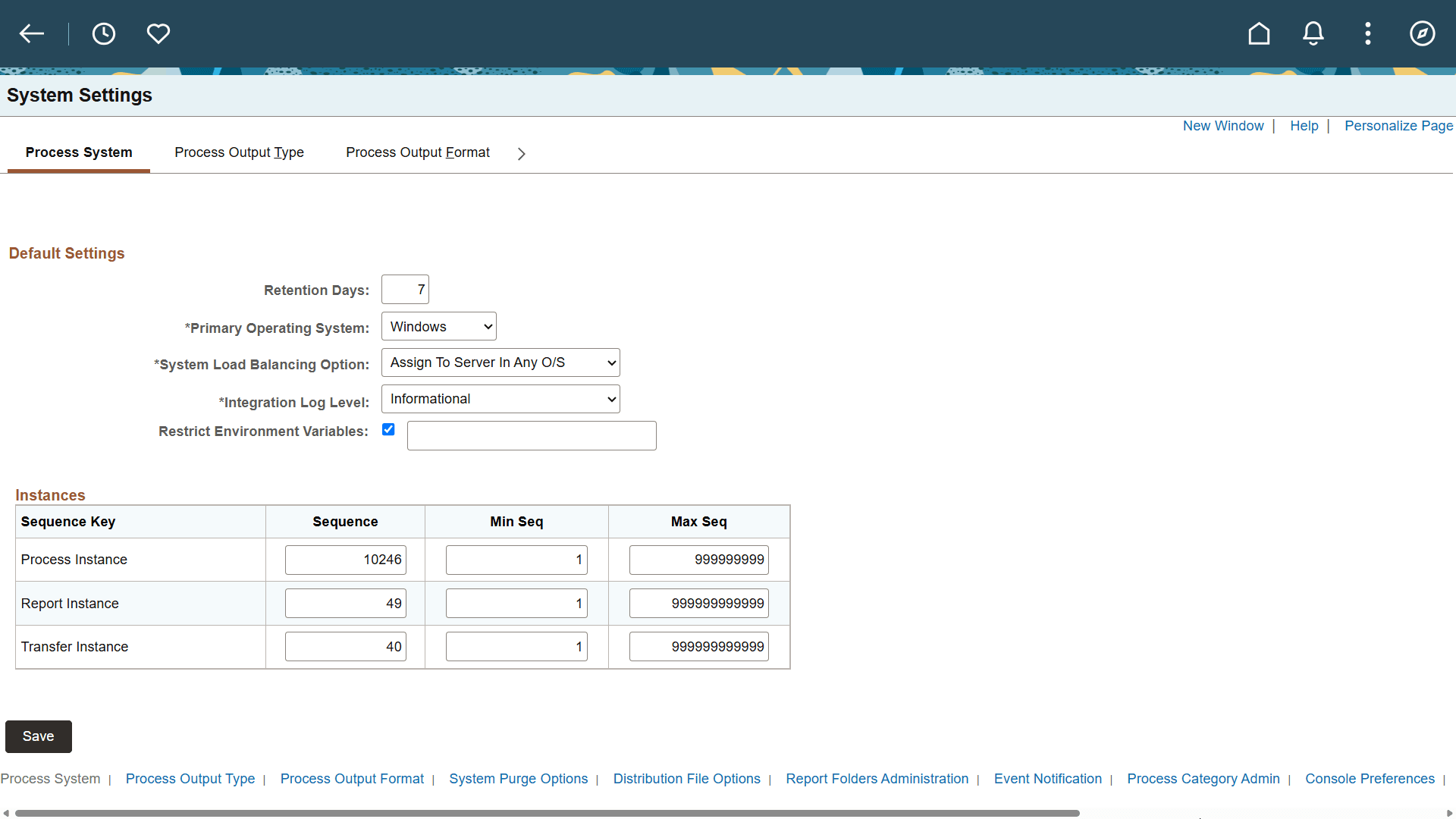Image resolution: width=1456 pixels, height=819 pixels.
Task: Open bottom Process Output Type link
Action: pos(190,779)
